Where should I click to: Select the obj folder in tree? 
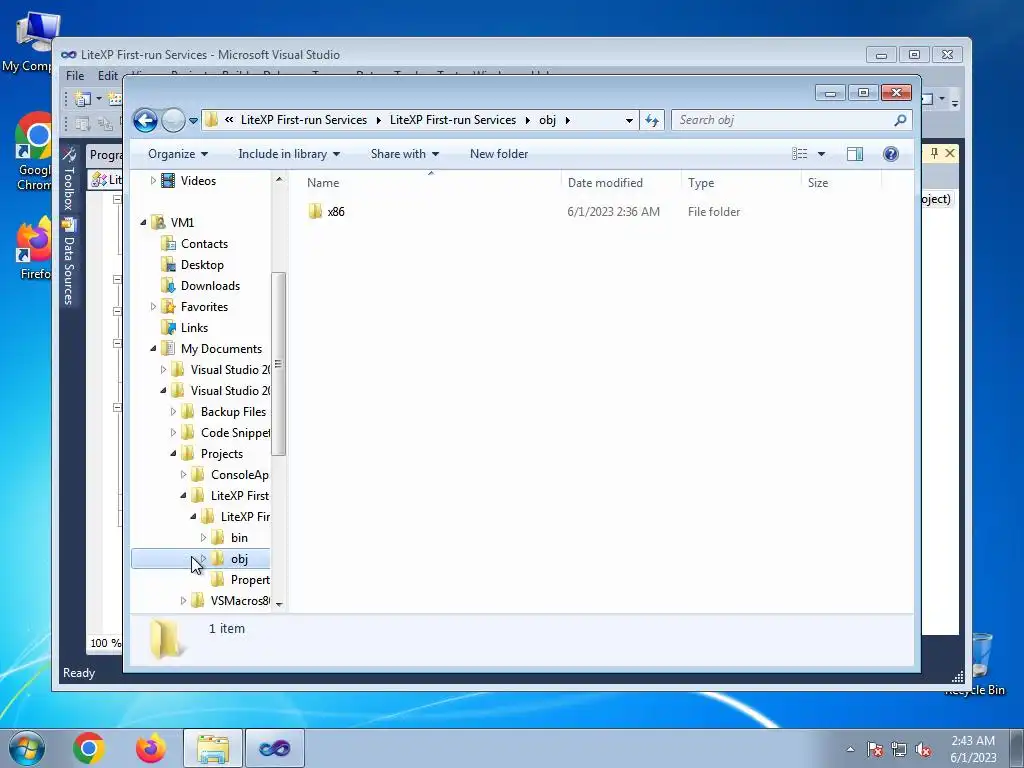[x=239, y=559]
